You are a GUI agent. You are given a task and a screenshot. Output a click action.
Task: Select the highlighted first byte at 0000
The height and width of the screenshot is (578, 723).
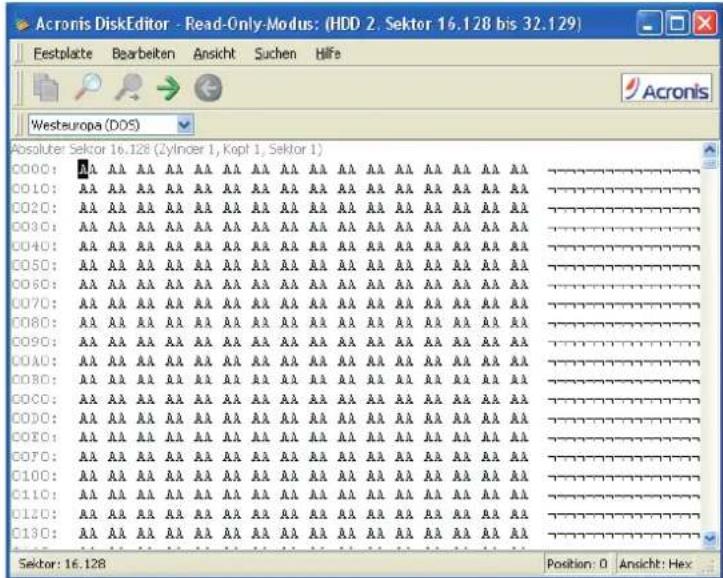83,170
